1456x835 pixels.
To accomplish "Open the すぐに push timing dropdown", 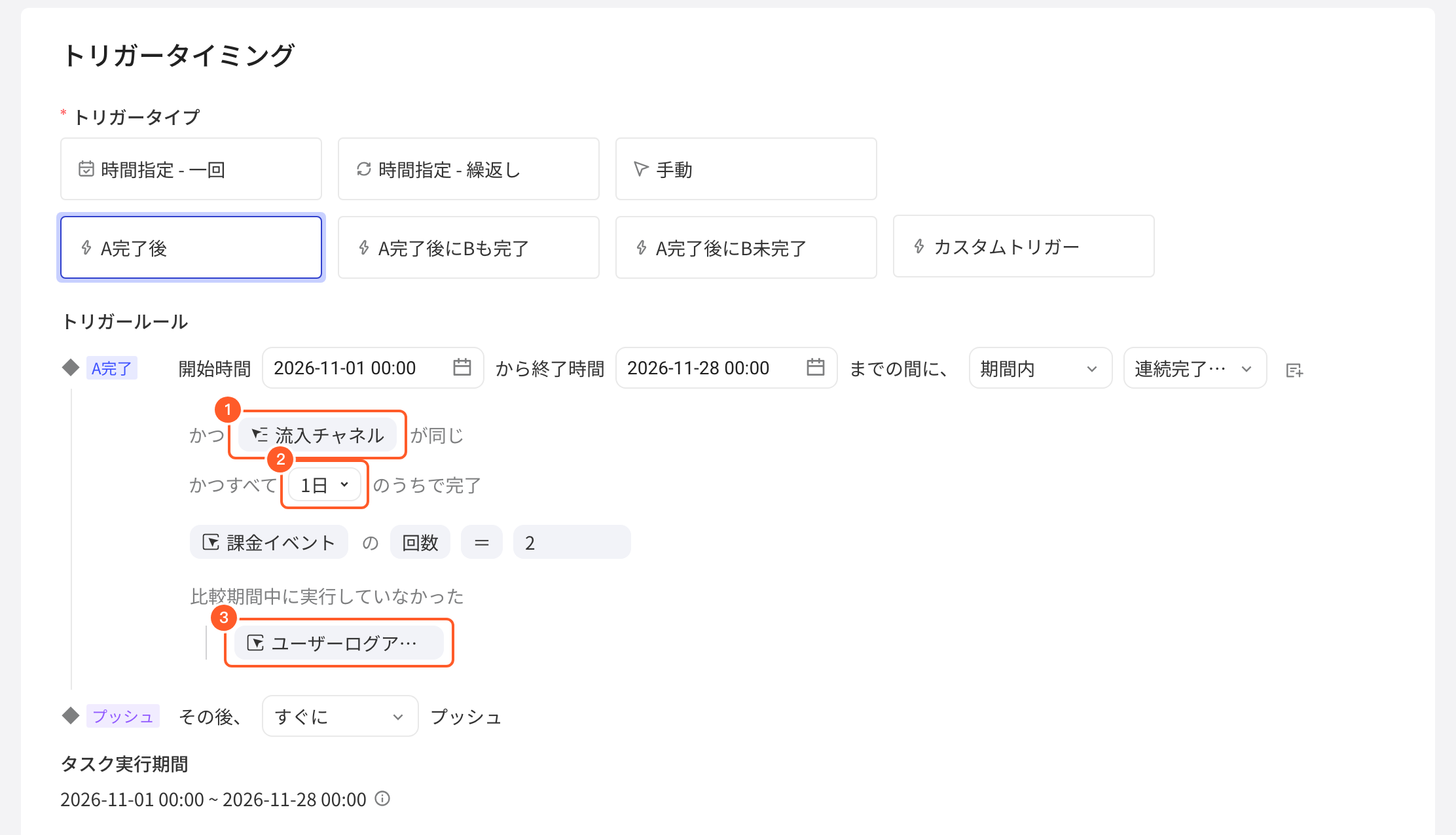I will (340, 716).
